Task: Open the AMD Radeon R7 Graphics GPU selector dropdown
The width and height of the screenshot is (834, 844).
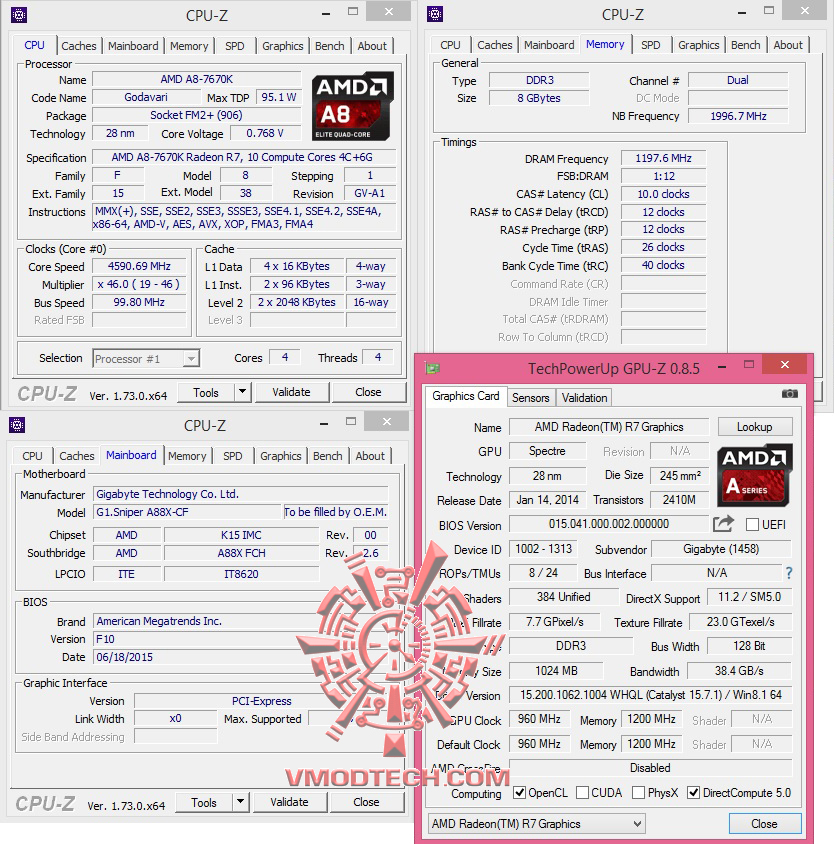Action: (537, 824)
